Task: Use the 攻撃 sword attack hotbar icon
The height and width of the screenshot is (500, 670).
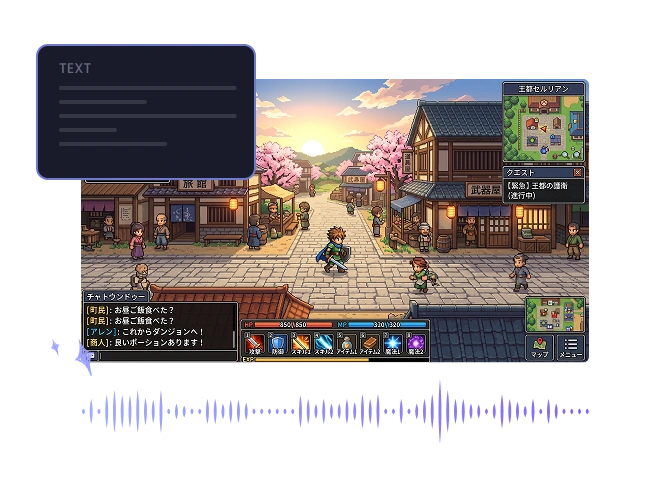Action: 255,344
